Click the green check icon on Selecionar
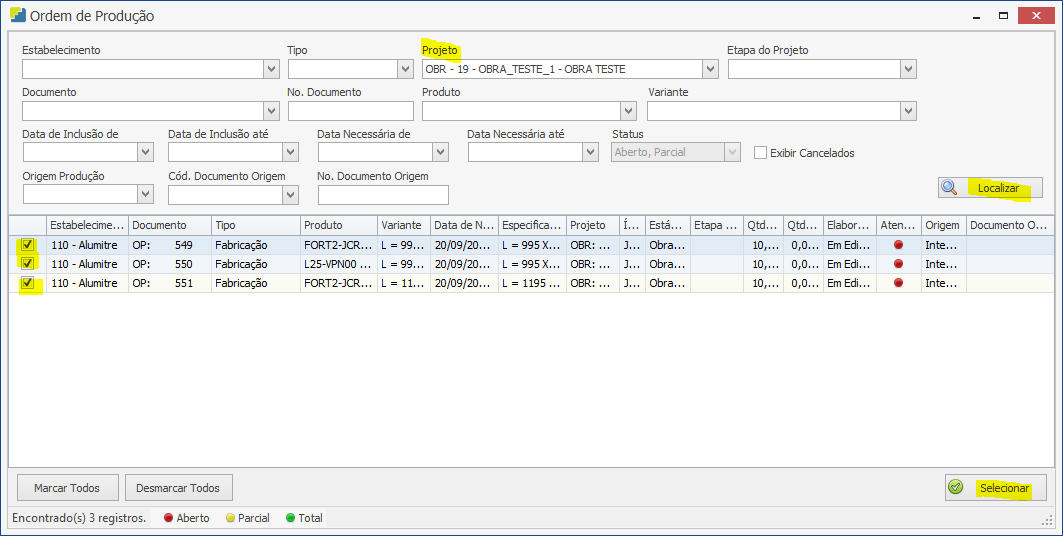Image resolution: width=1063 pixels, height=538 pixels. tap(956, 487)
